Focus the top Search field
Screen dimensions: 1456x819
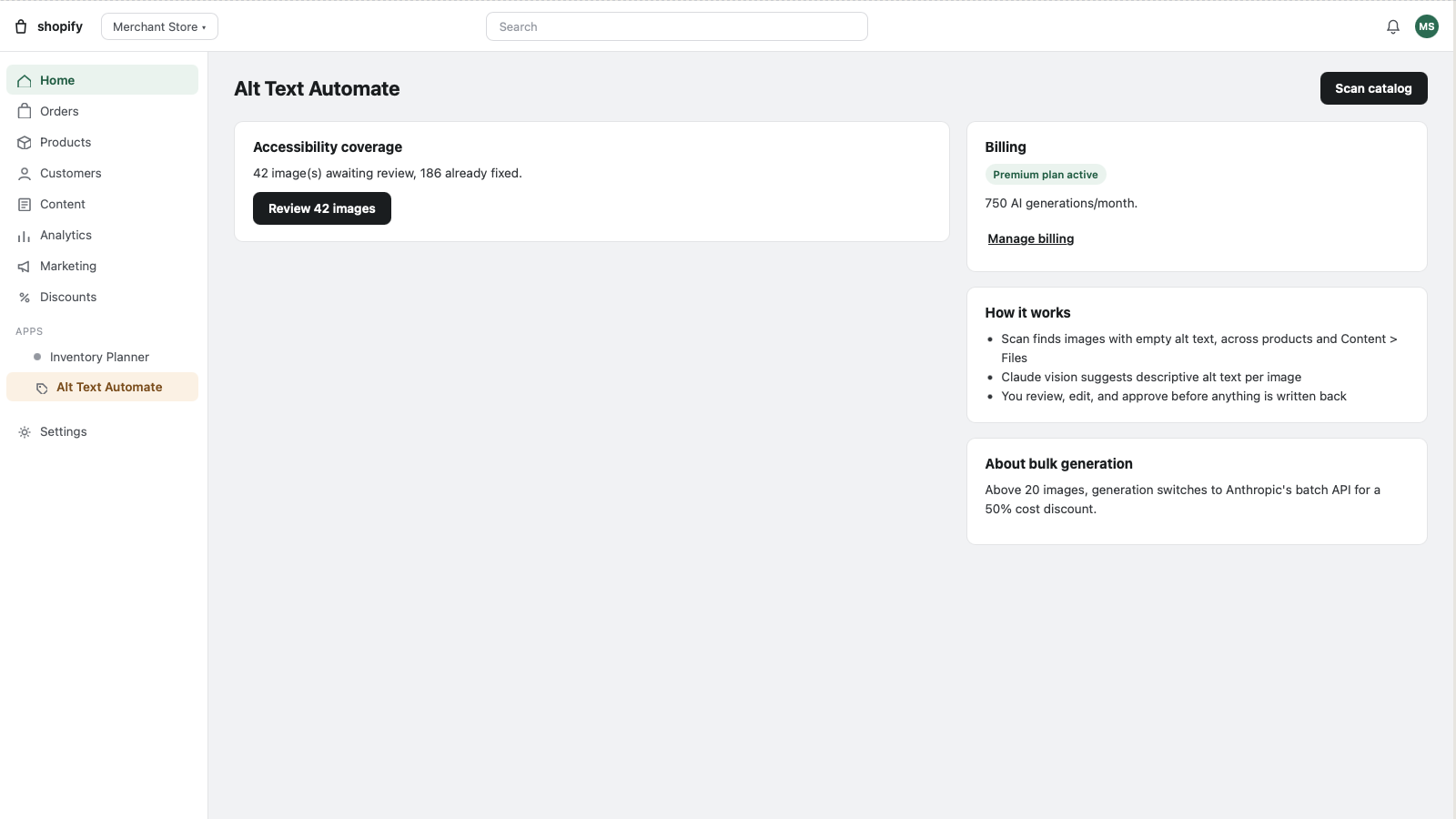coord(677,26)
